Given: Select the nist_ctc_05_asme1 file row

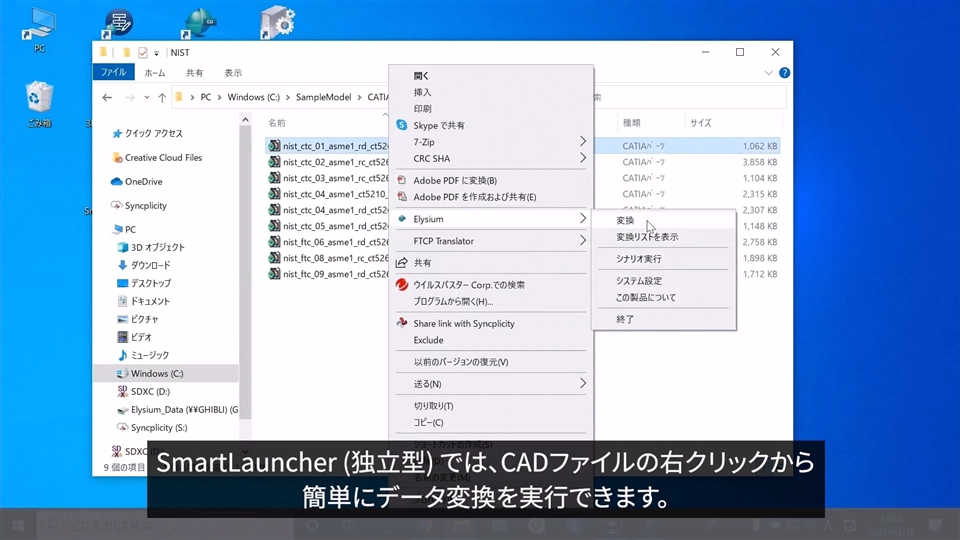Looking at the screenshot, I should tap(523, 226).
